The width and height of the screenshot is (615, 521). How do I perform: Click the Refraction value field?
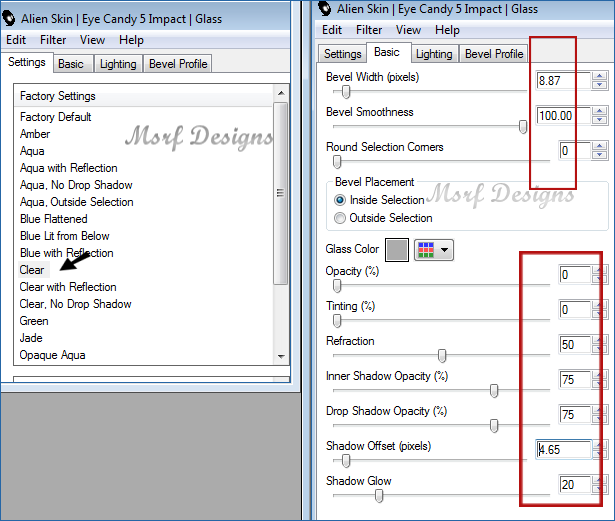(x=575, y=345)
